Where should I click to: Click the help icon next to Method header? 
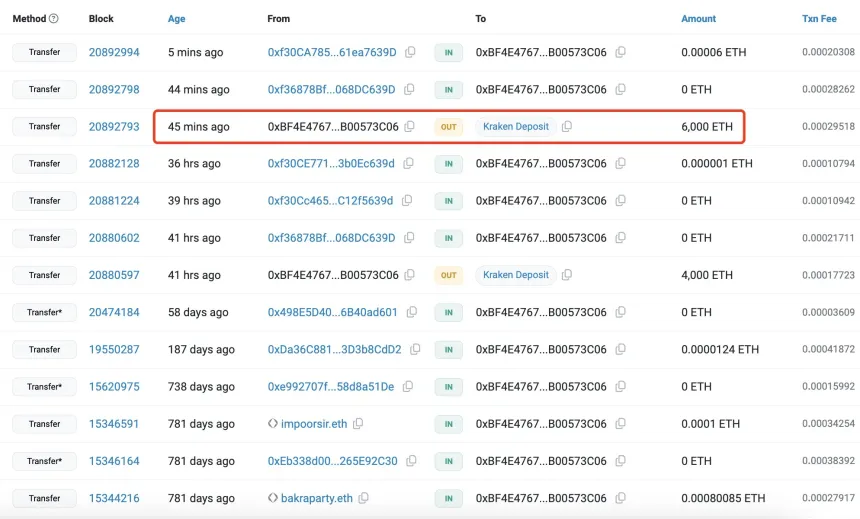click(x=53, y=19)
